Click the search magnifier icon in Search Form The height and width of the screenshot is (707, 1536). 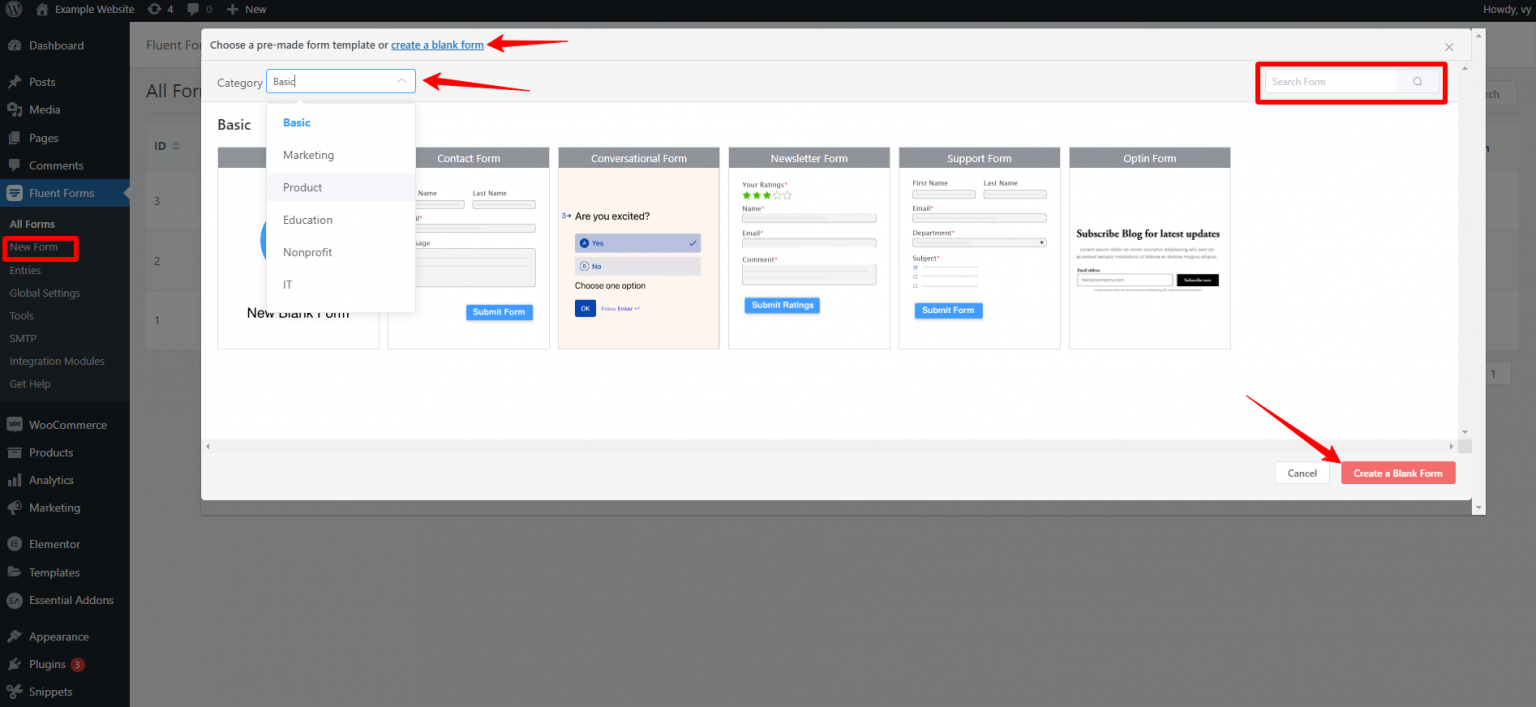pos(1417,82)
